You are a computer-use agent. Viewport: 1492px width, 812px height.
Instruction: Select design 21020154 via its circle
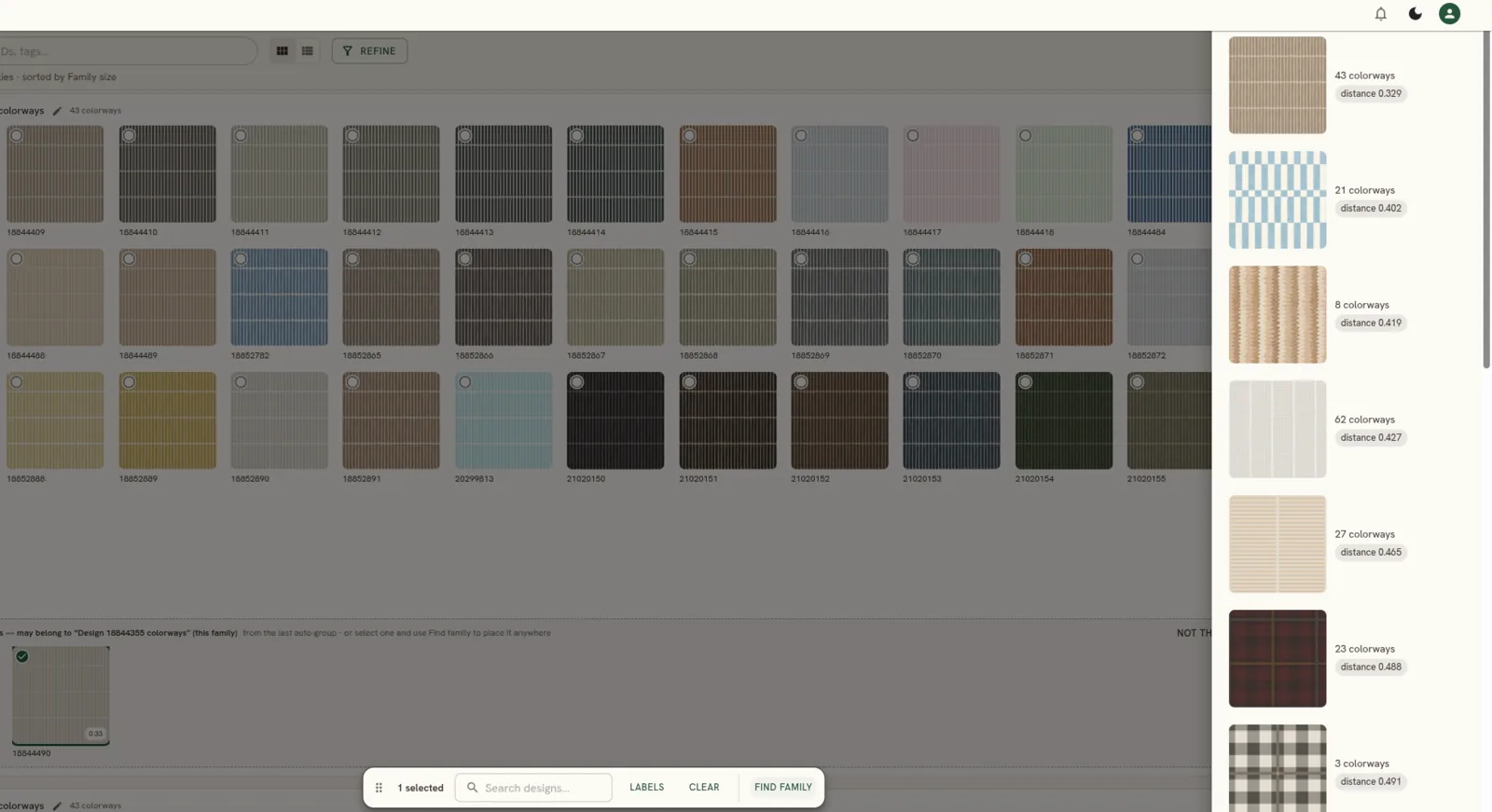point(1026,382)
